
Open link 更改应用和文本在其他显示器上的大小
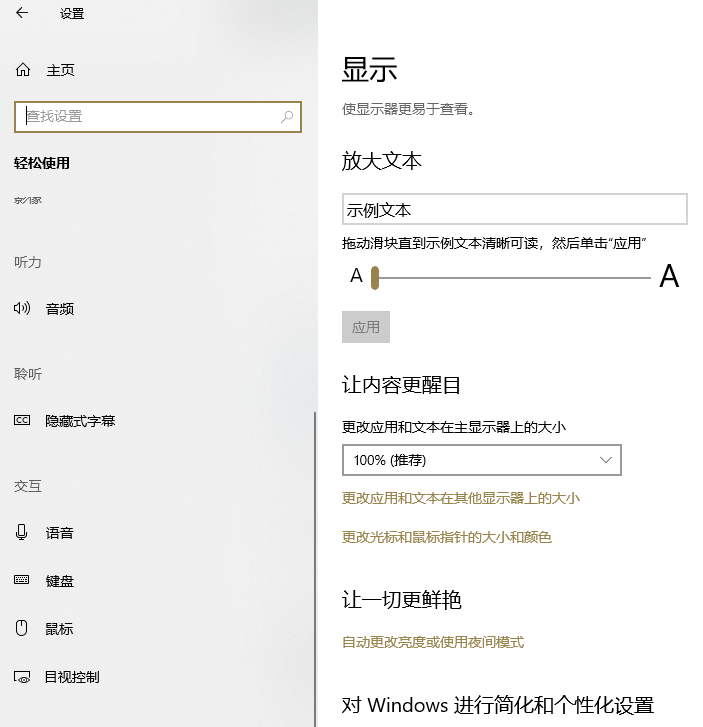click(x=461, y=498)
